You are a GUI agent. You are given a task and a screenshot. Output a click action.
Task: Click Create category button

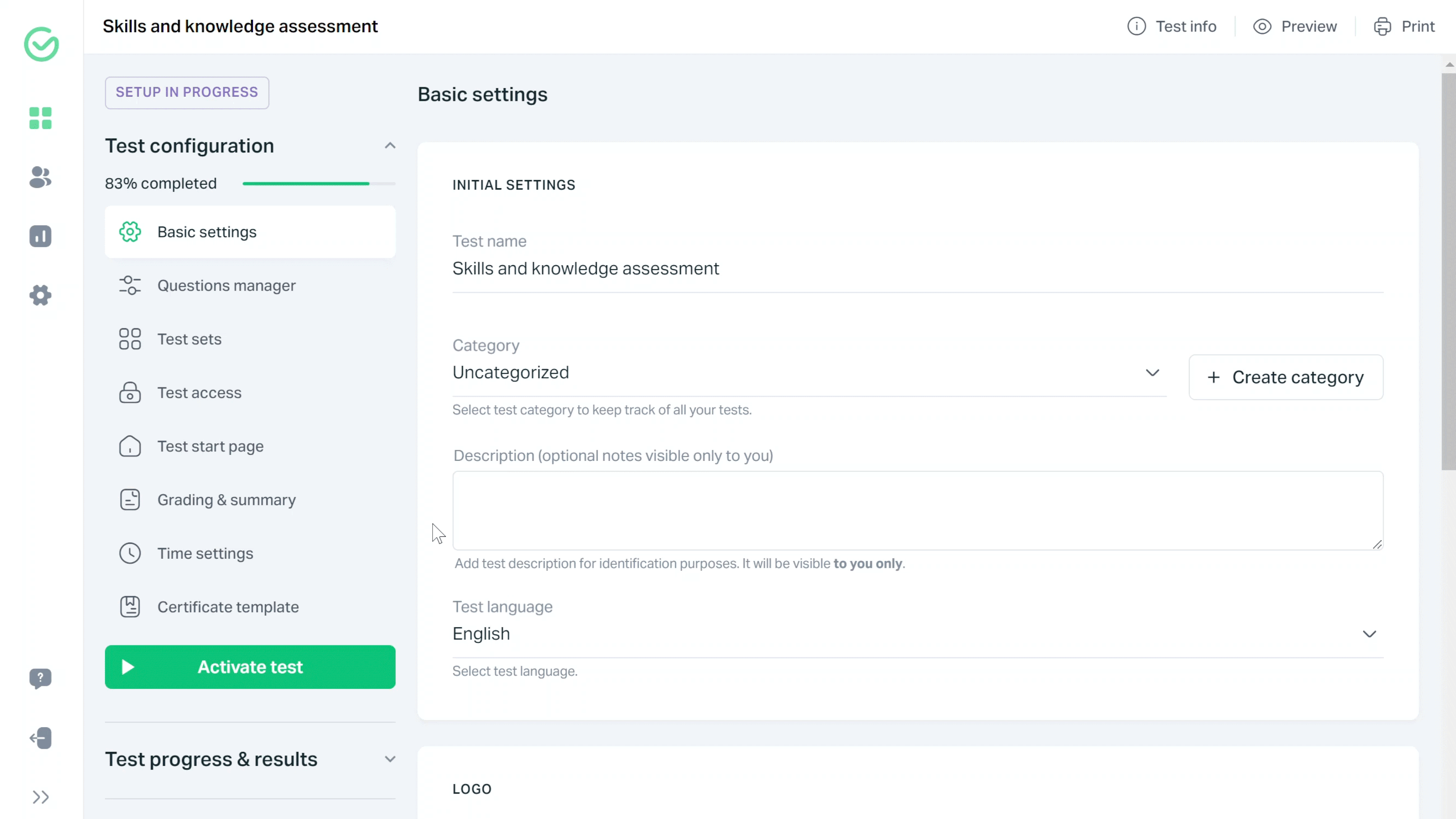coord(1287,377)
